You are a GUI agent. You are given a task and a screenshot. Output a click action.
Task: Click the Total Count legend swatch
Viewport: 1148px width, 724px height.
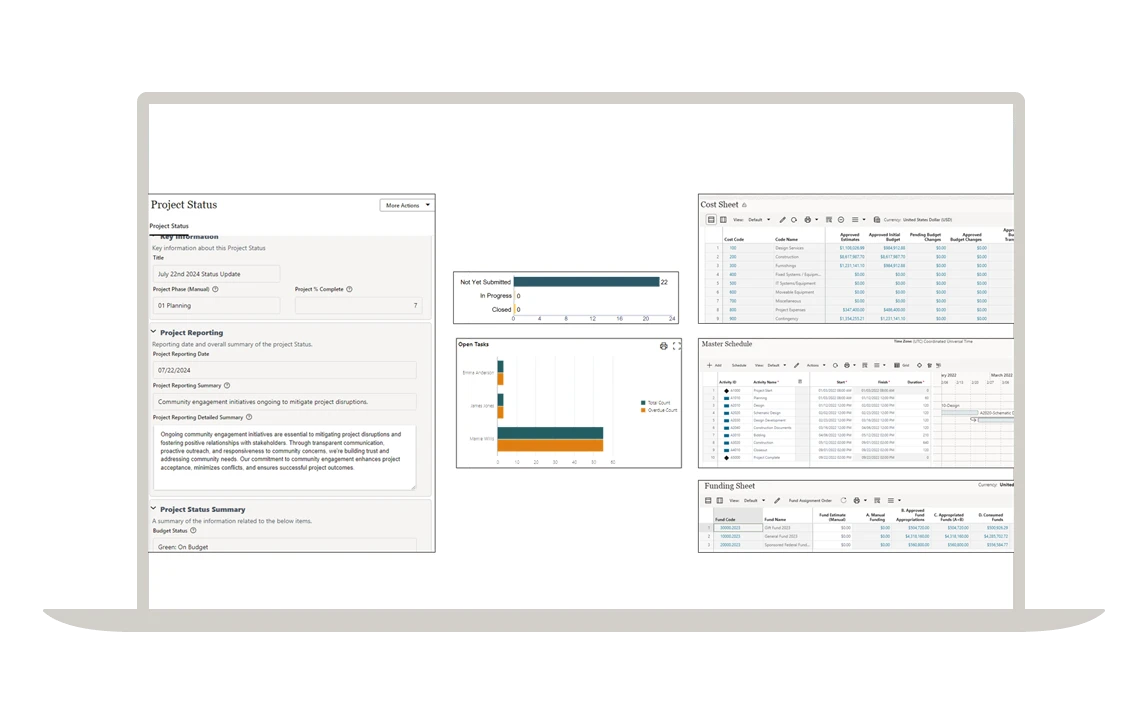(642, 403)
